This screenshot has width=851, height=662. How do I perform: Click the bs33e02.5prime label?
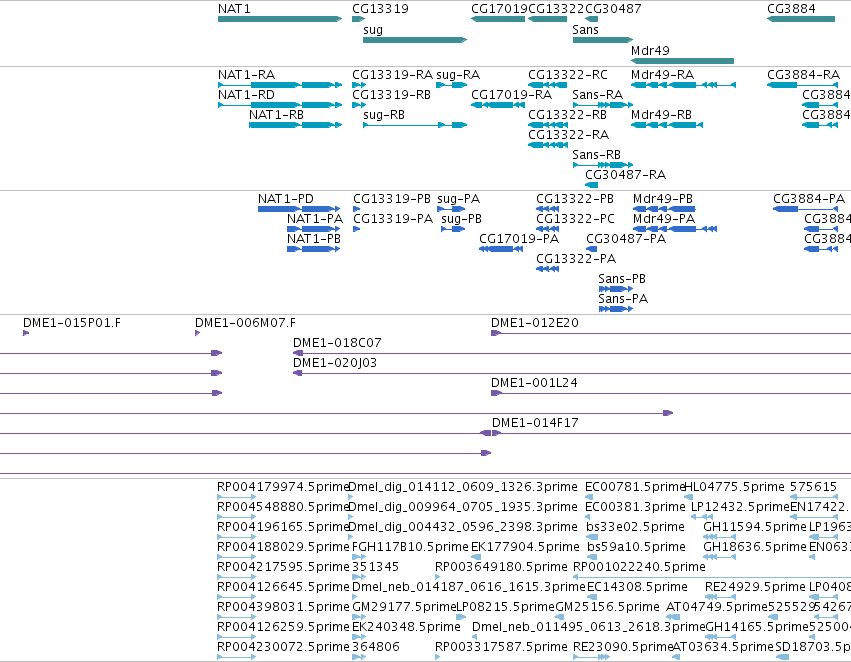(636, 527)
